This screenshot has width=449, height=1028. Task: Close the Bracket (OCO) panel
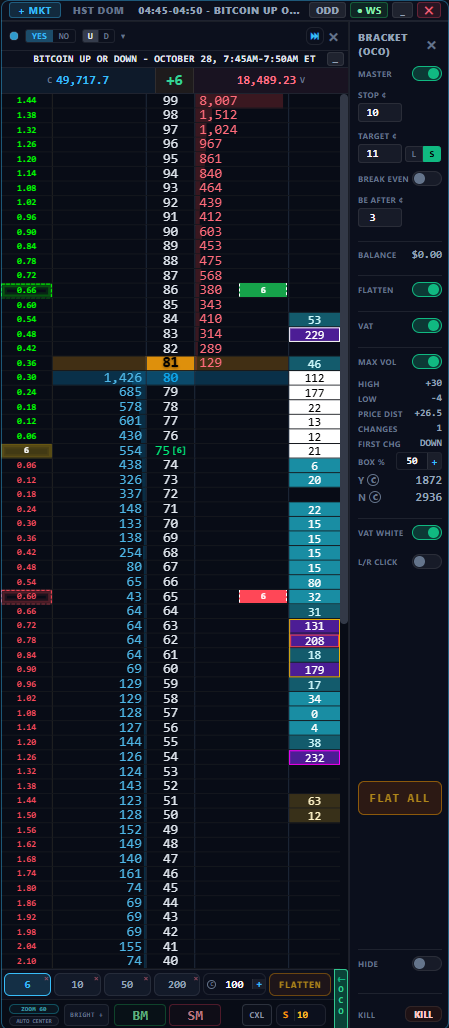tap(431, 45)
